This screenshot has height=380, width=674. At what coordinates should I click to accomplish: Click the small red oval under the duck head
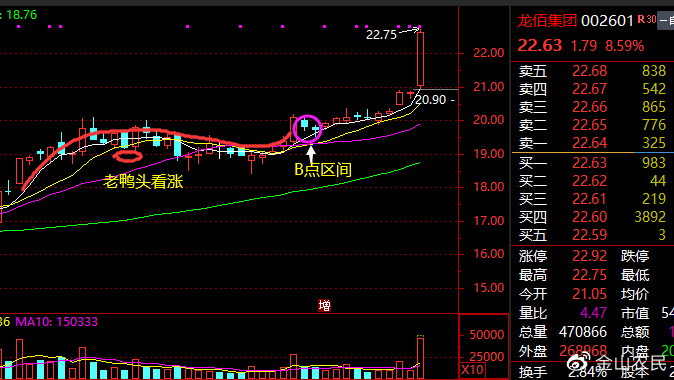(127, 156)
